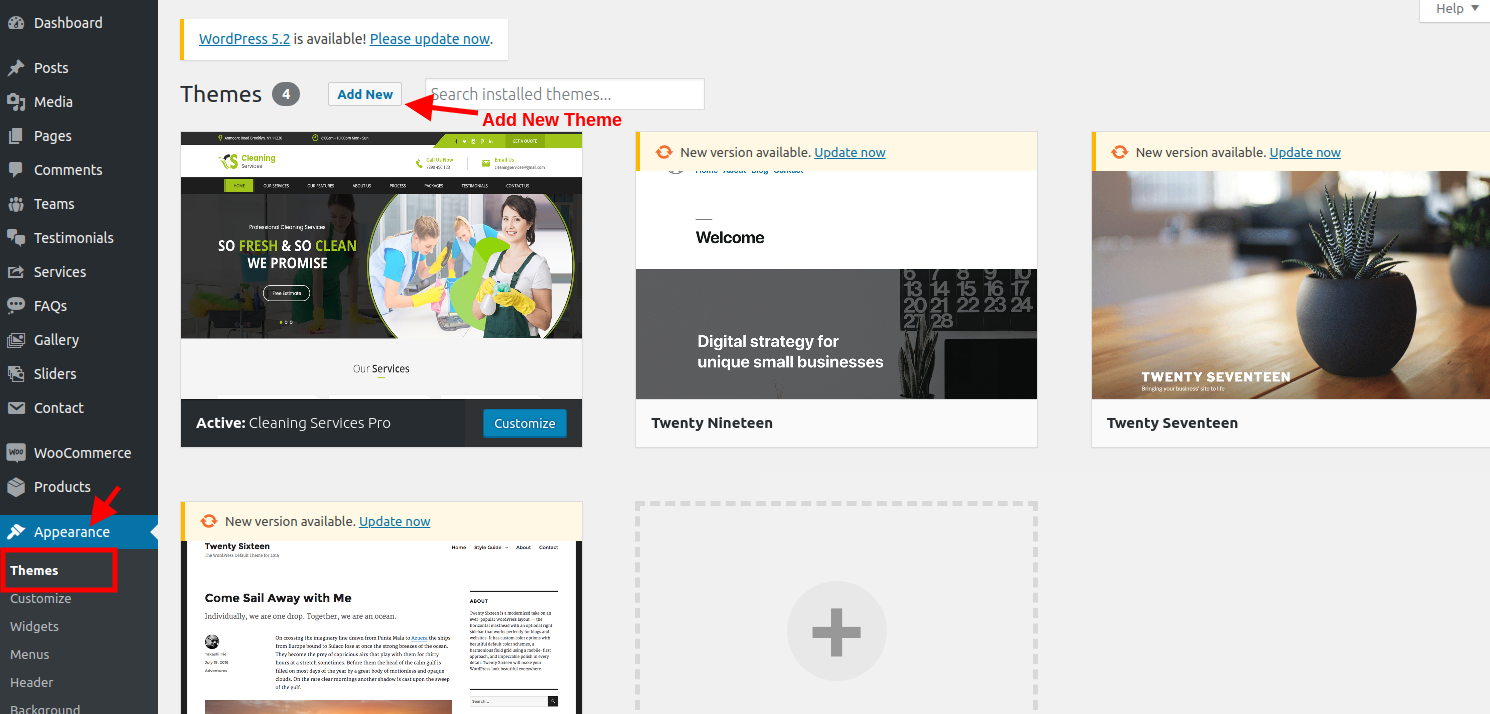Screen dimensions: 1490x714
Task: Follow the WordPress 5.2 link
Action: click(244, 39)
